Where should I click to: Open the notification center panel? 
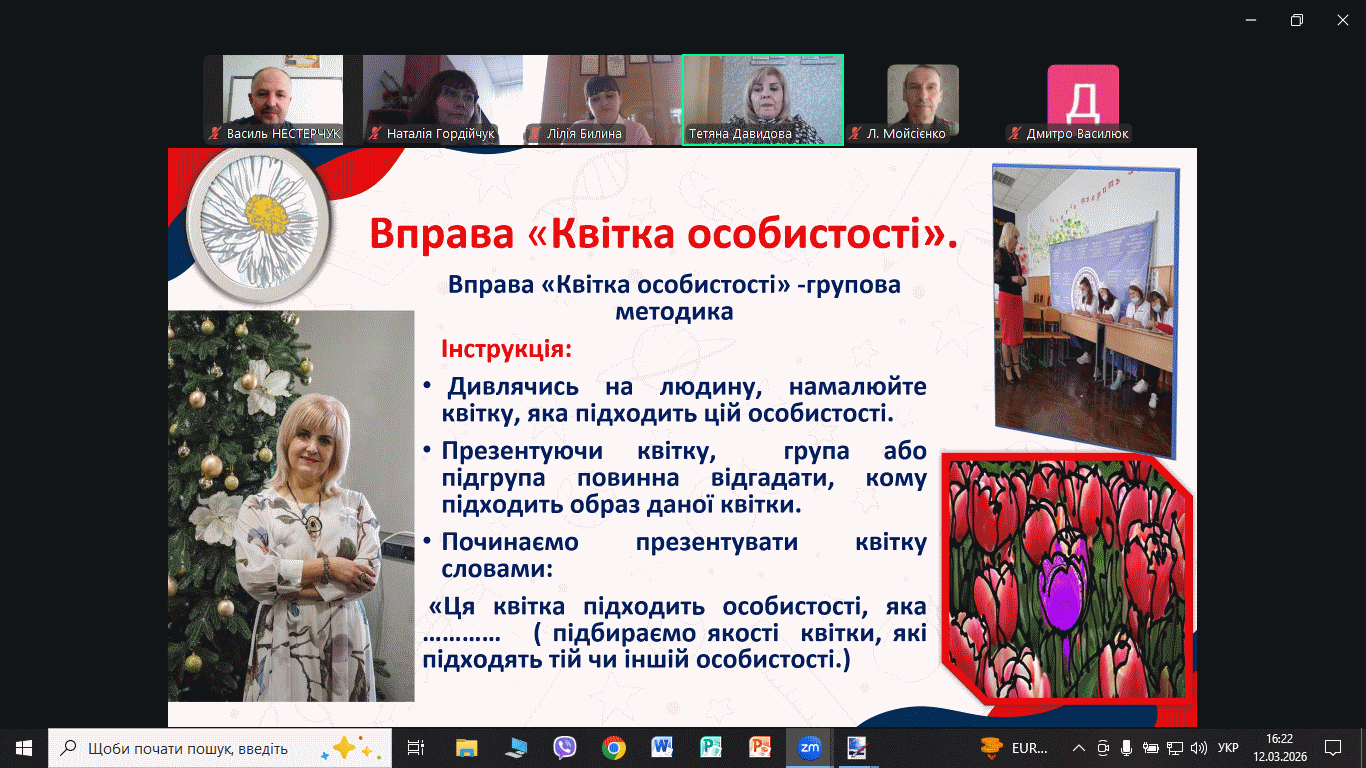pyautogui.click(x=1332, y=747)
